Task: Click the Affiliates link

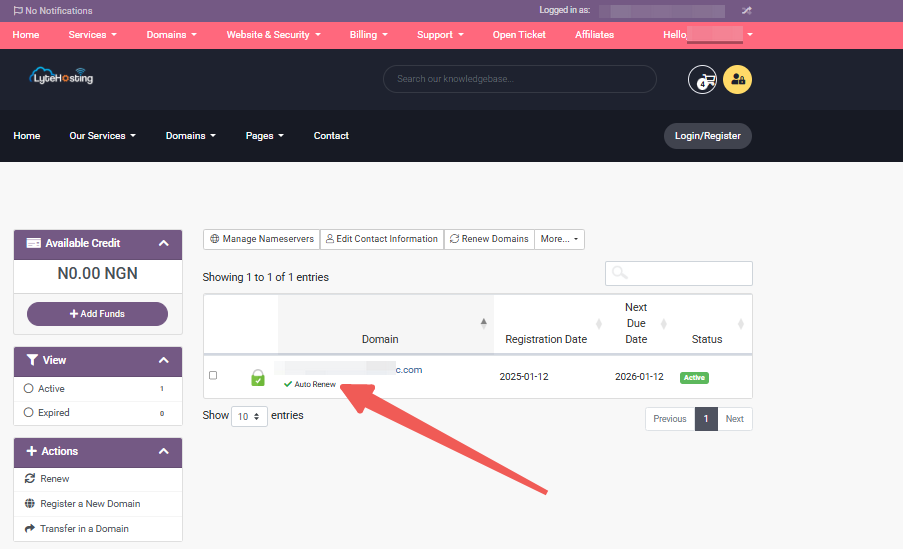Action: 594,35
